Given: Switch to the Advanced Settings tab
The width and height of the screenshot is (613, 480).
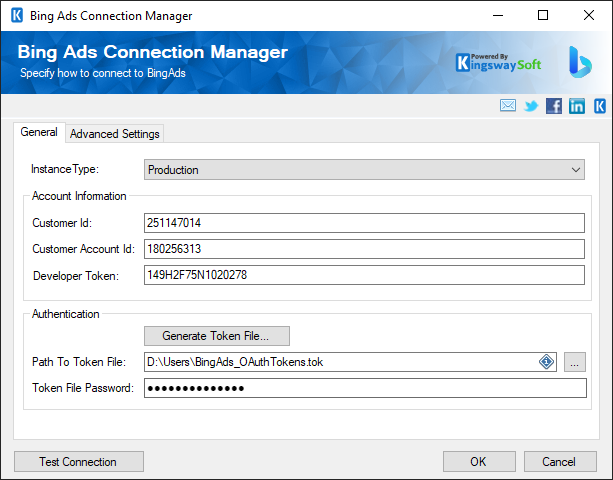Looking at the screenshot, I should point(115,134).
